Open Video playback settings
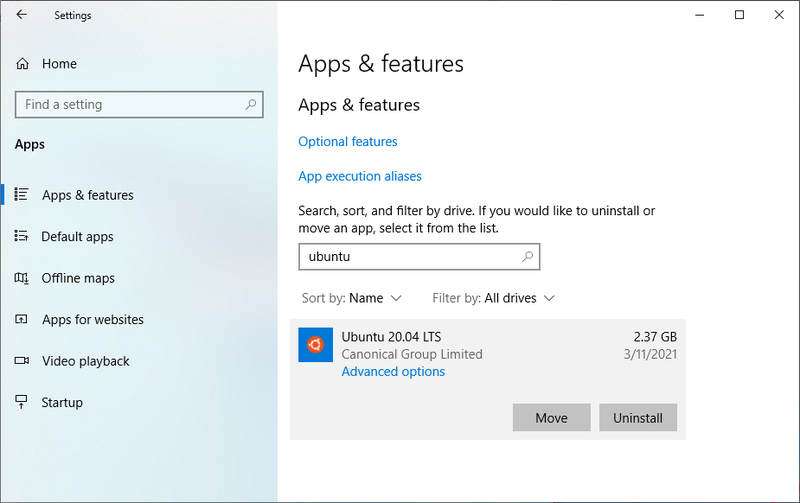Image resolution: width=800 pixels, height=503 pixels. (86, 361)
